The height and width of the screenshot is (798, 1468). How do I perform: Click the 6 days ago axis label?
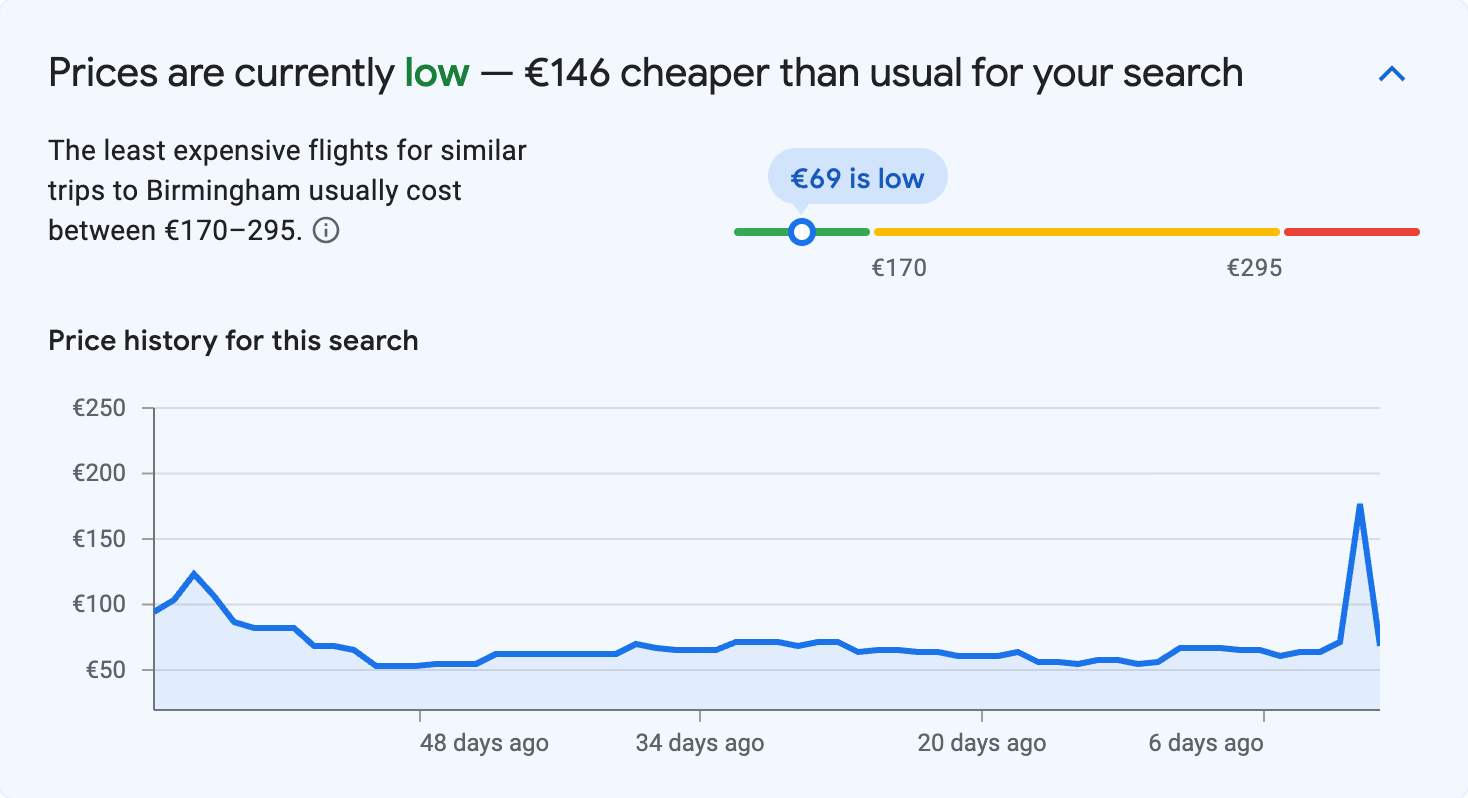[1204, 743]
